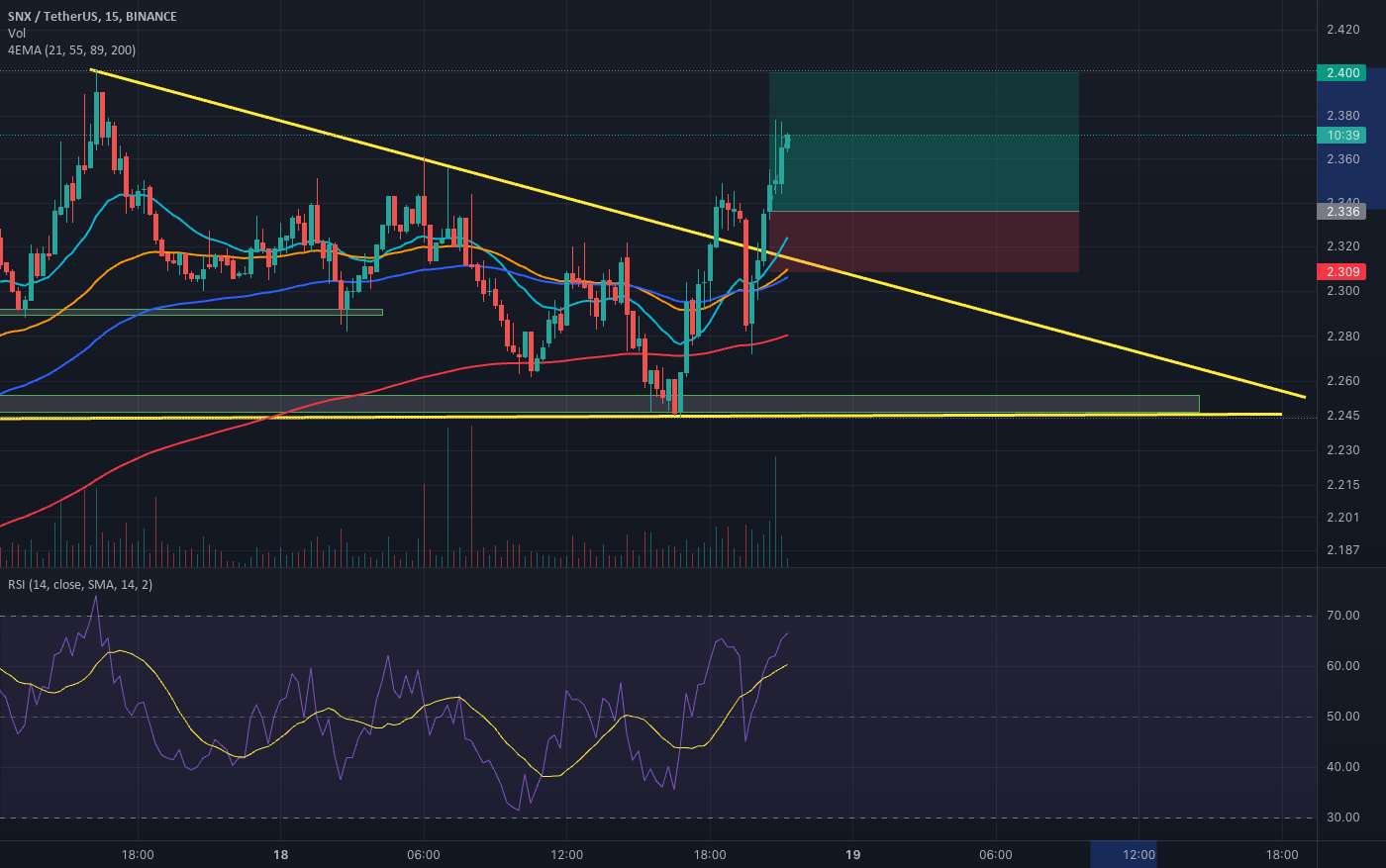Click the green 2.400 target price label
This screenshot has height=868, width=1386.
tap(1341, 73)
